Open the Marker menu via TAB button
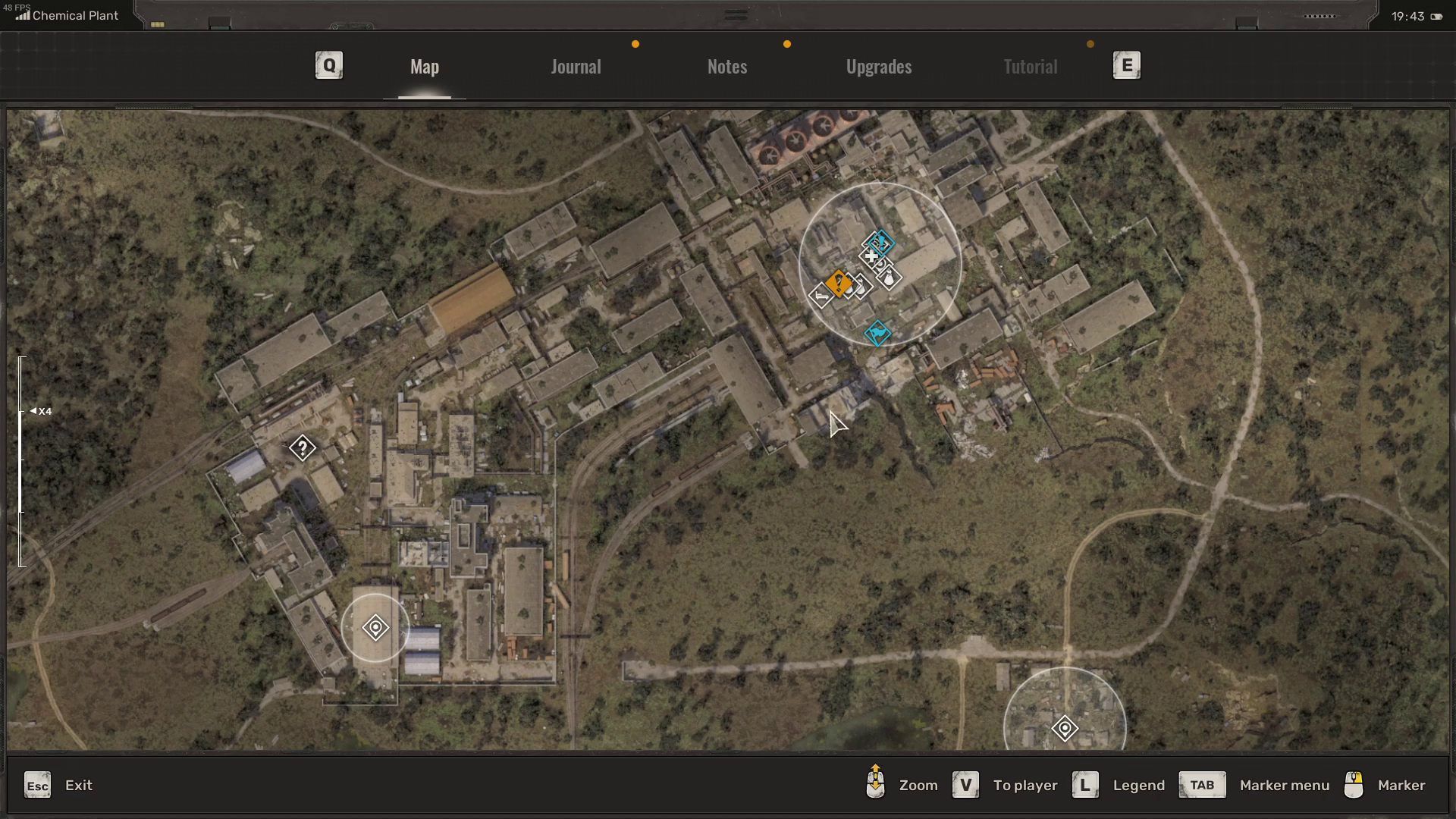1456x819 pixels. [1202, 785]
